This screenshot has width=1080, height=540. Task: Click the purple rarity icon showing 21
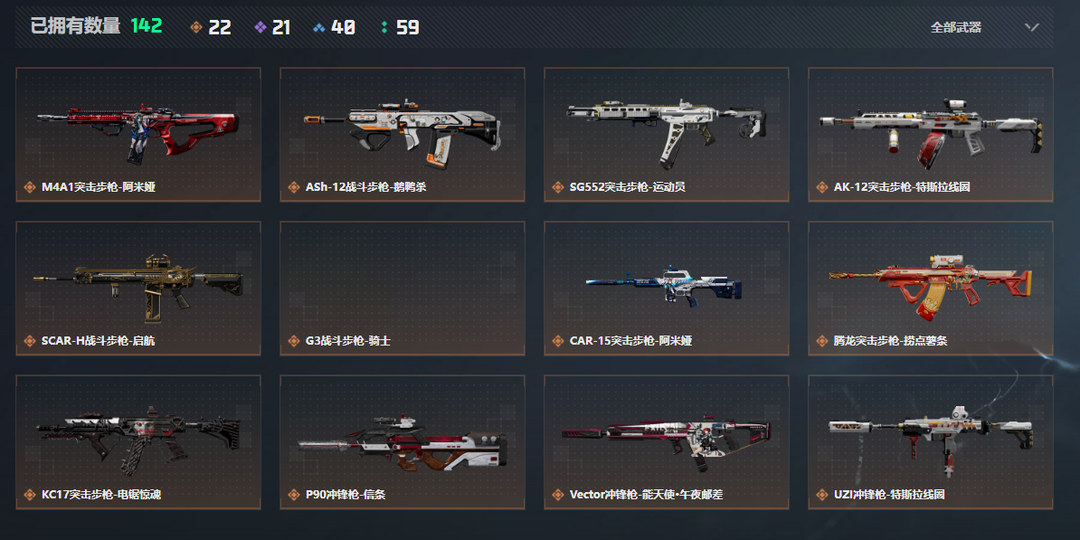tap(260, 28)
